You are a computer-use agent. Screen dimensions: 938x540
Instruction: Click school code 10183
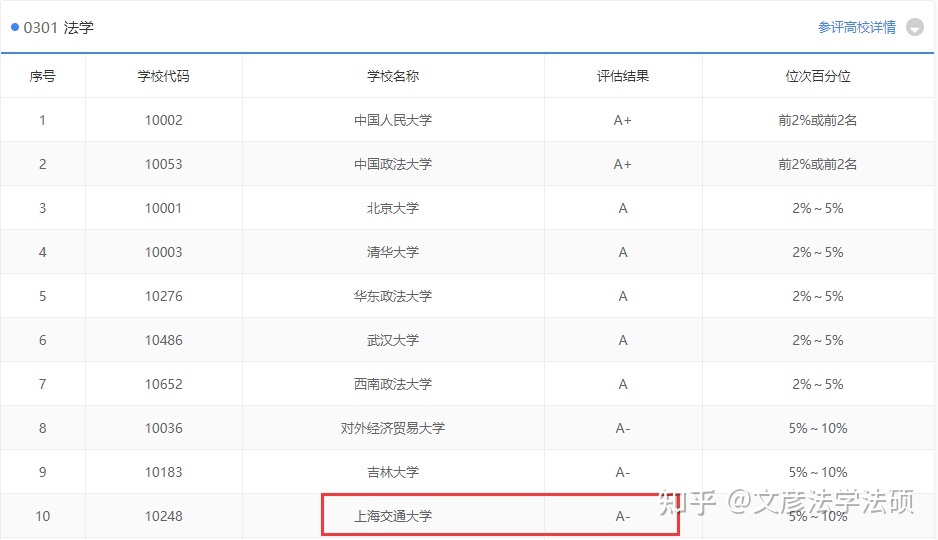click(x=163, y=472)
